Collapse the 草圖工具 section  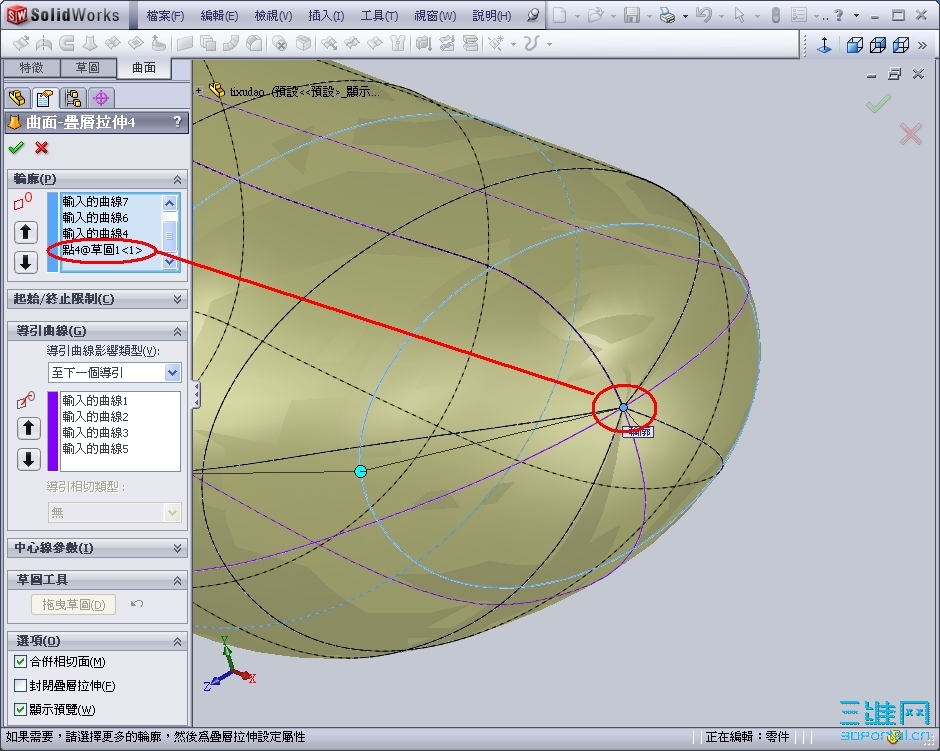point(177,580)
